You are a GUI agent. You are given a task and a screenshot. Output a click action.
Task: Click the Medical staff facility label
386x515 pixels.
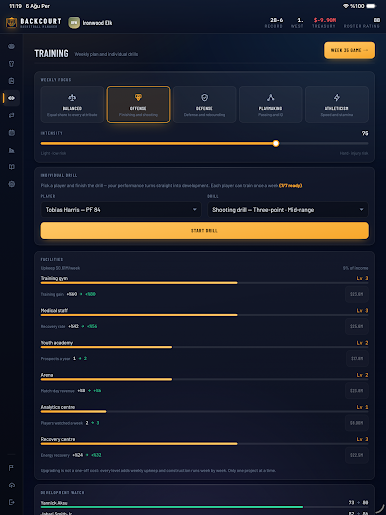coord(54,310)
